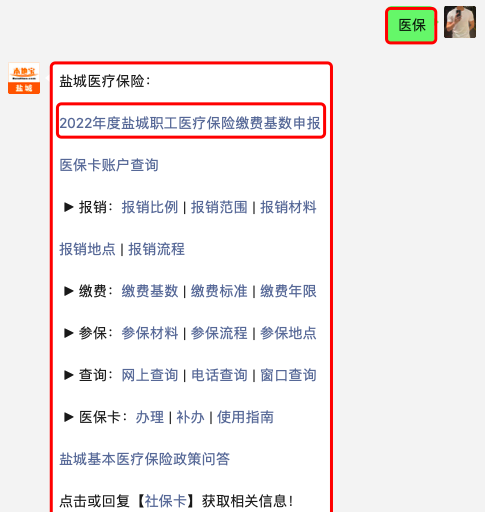Click the 本地宝盐城 account avatar

(x=24, y=78)
